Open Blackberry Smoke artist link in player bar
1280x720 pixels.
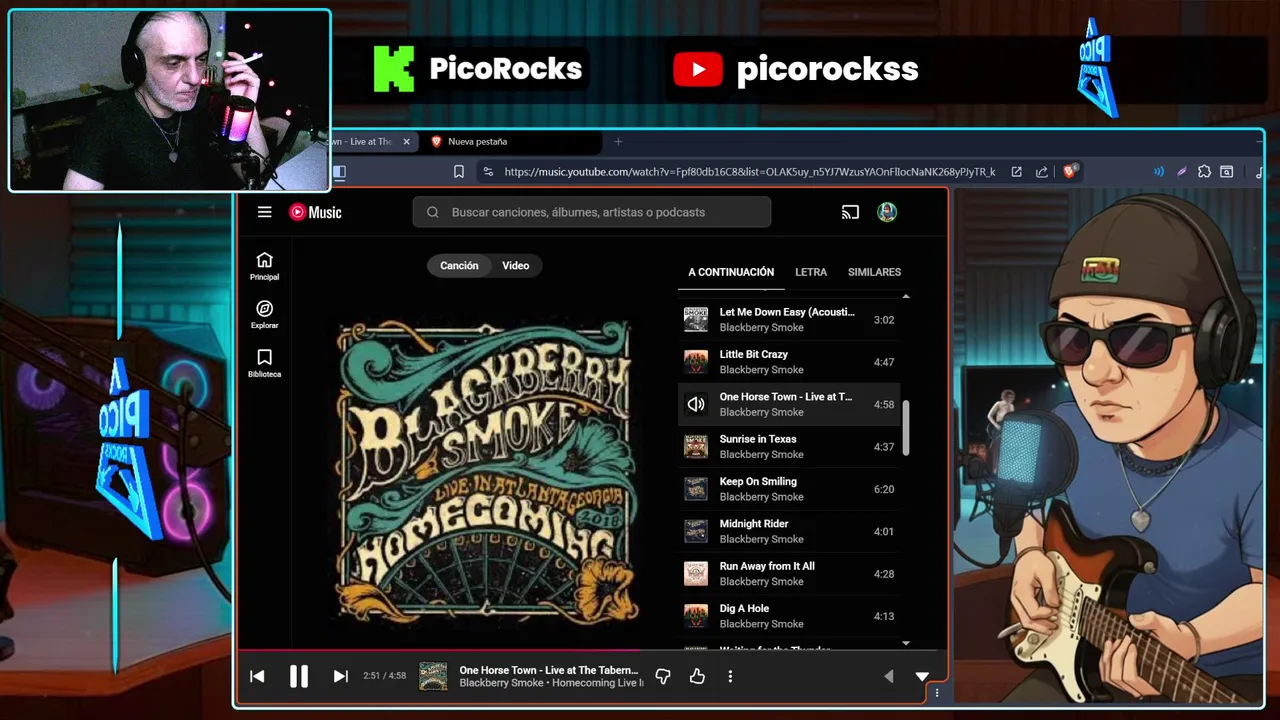tap(502, 683)
